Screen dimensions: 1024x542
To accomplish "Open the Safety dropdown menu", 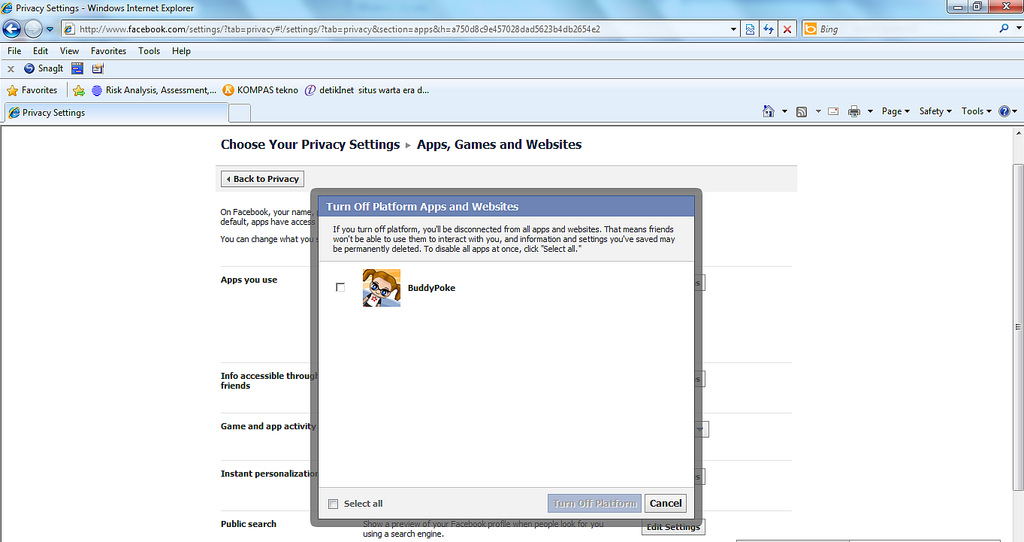I will [935, 111].
